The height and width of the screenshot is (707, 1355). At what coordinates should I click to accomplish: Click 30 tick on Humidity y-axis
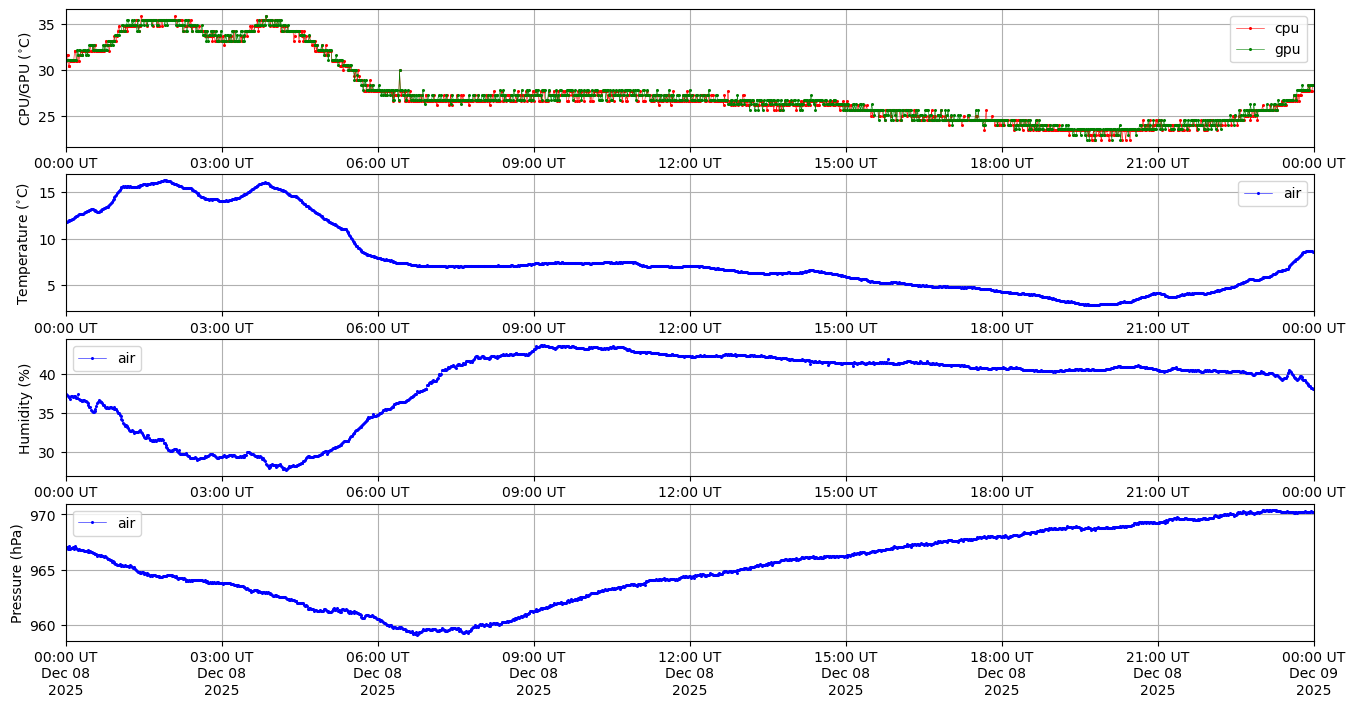click(50, 452)
